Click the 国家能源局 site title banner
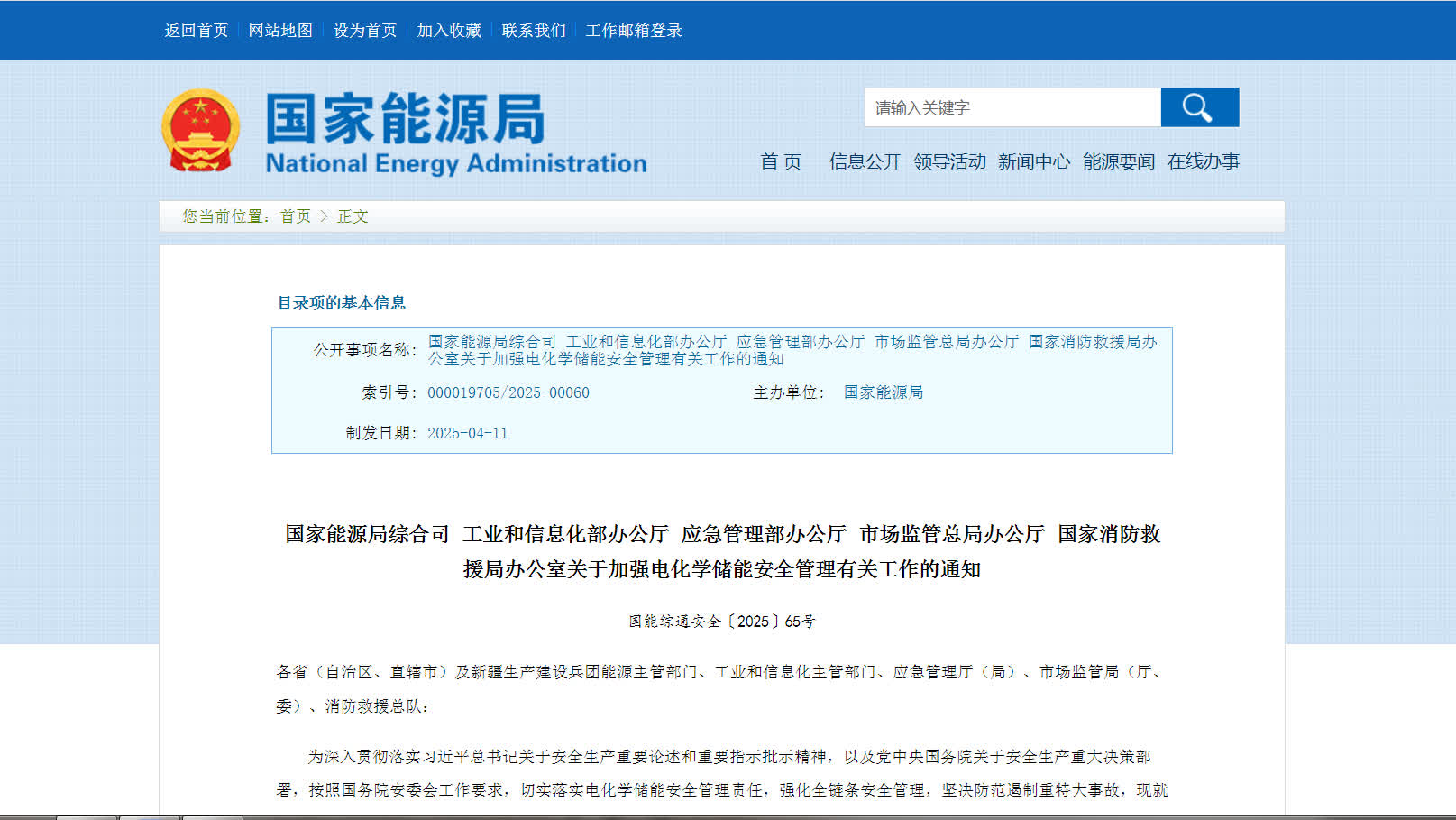This screenshot has width=1456, height=820. tap(455, 132)
